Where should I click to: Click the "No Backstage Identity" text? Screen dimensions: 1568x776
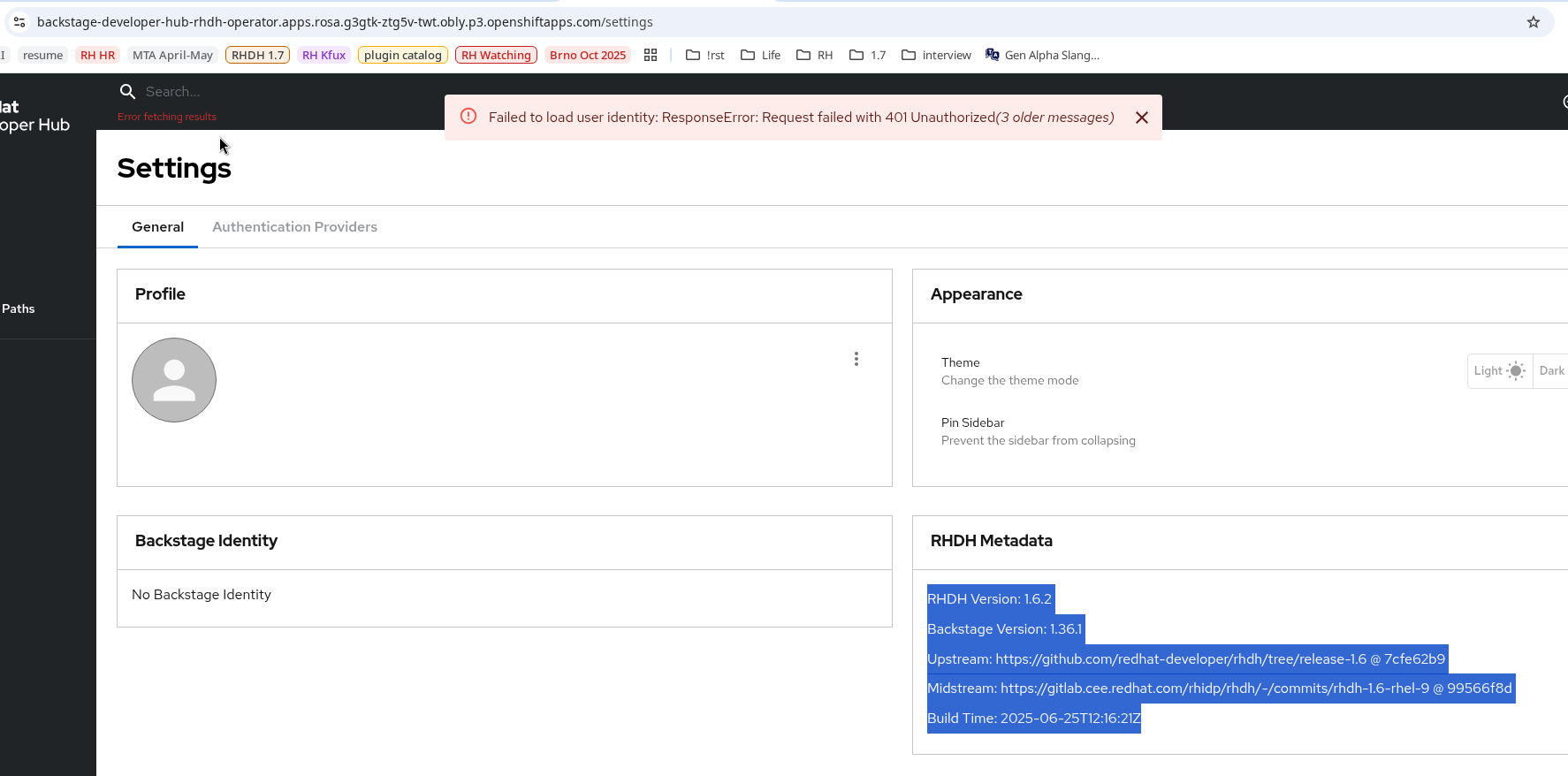pos(202,595)
